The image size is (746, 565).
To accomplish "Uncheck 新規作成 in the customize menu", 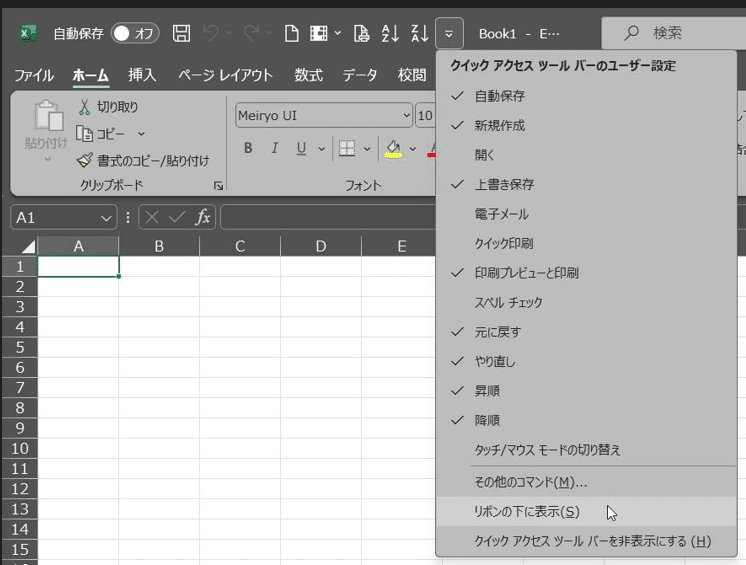I will tap(586, 126).
